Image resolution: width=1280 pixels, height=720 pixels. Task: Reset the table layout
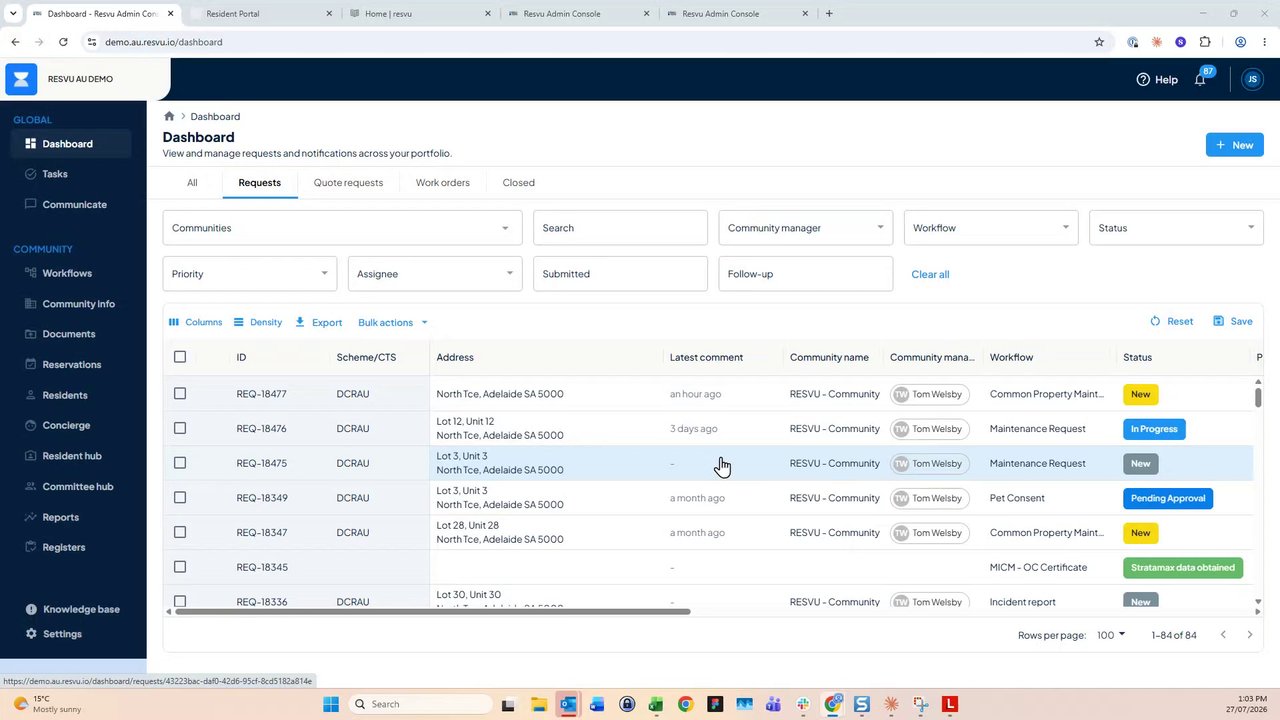click(1171, 321)
